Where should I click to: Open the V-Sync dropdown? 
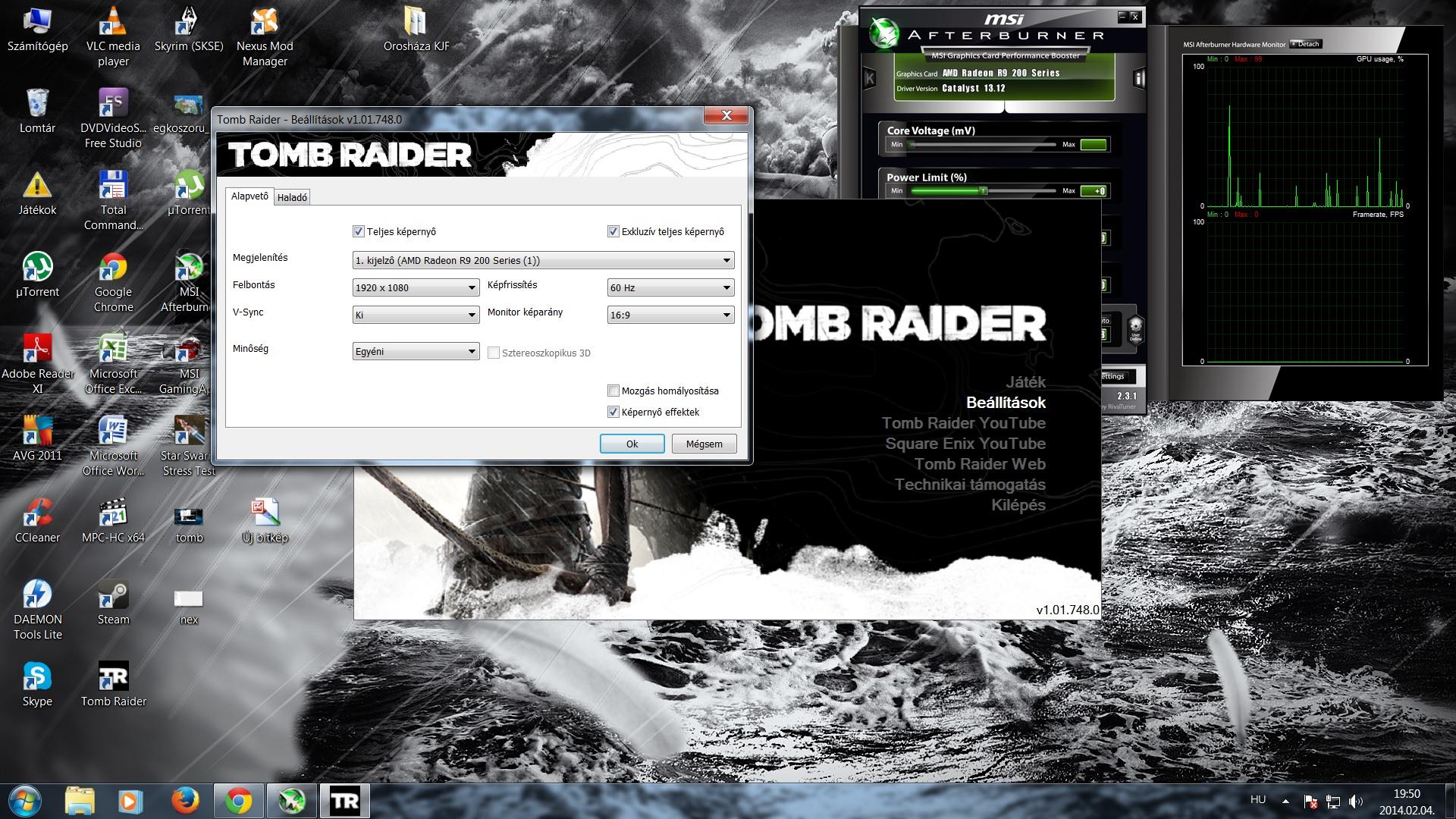(x=416, y=315)
